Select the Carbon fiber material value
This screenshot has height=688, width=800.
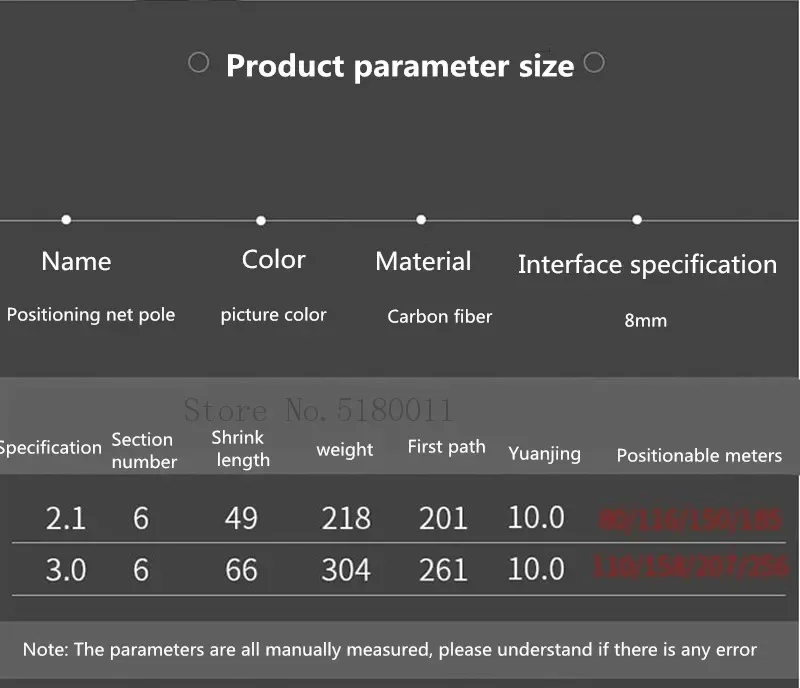click(440, 317)
